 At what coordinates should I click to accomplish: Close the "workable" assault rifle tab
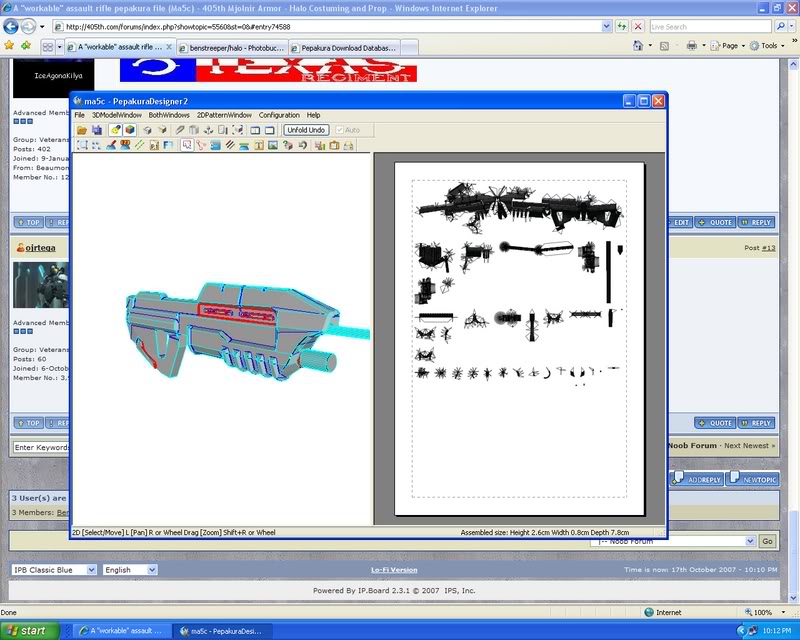169,47
